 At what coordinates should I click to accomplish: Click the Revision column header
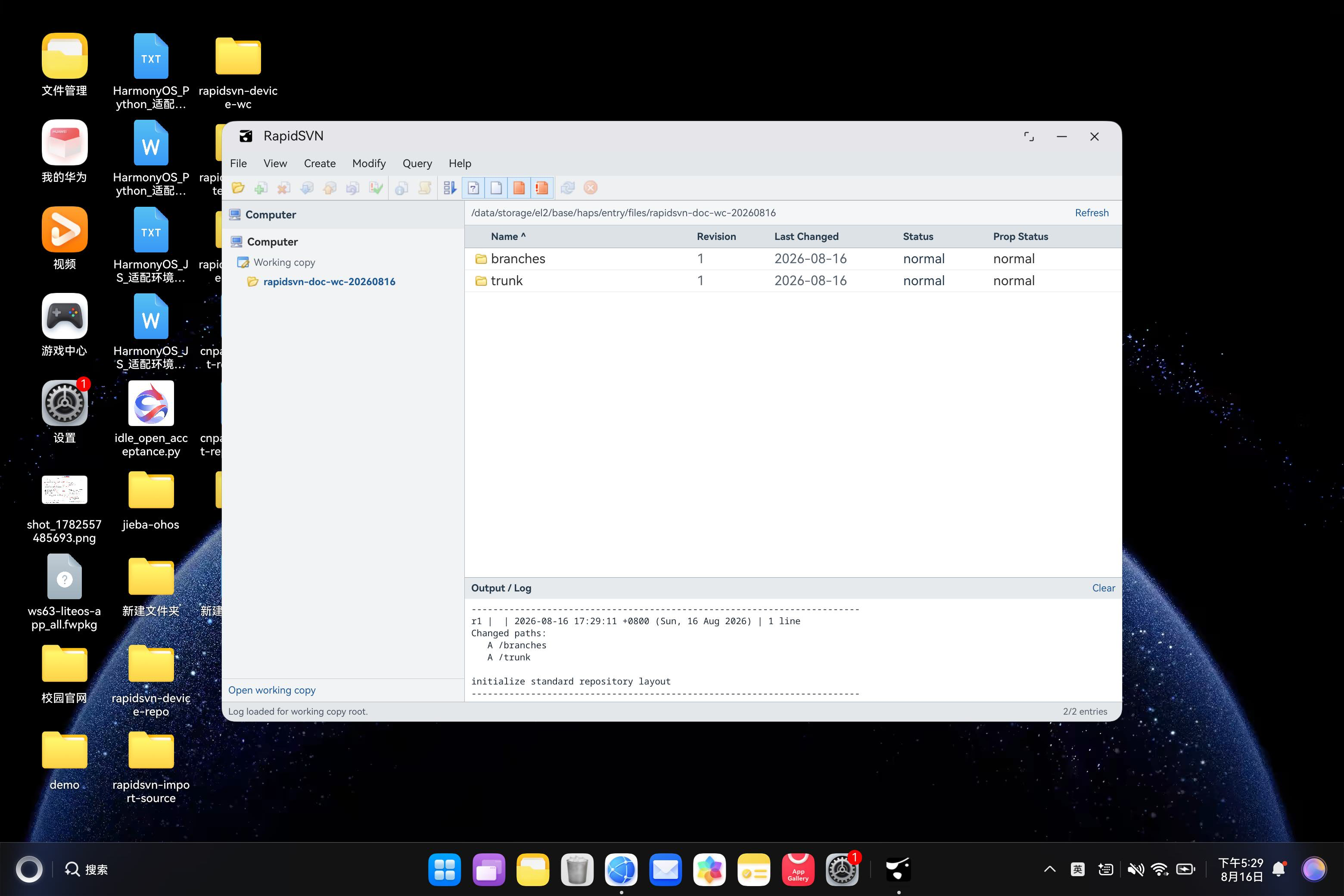(x=716, y=236)
